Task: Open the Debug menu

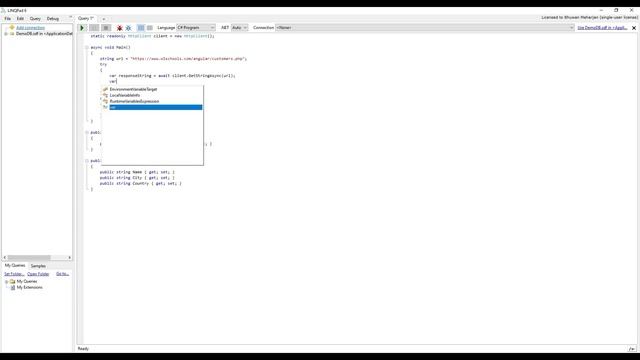Action: point(53,19)
